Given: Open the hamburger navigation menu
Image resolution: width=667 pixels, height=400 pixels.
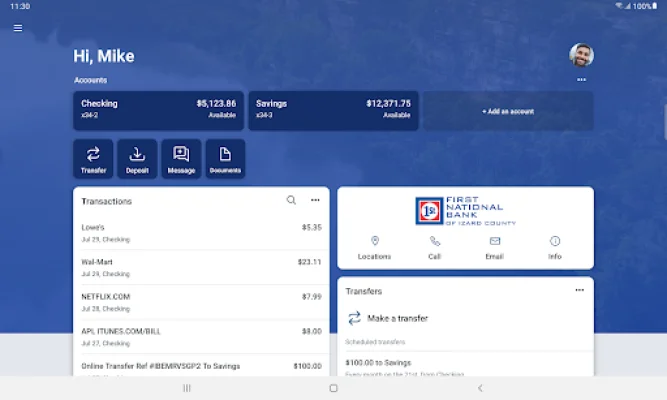Looking at the screenshot, I should pyautogui.click(x=18, y=28).
